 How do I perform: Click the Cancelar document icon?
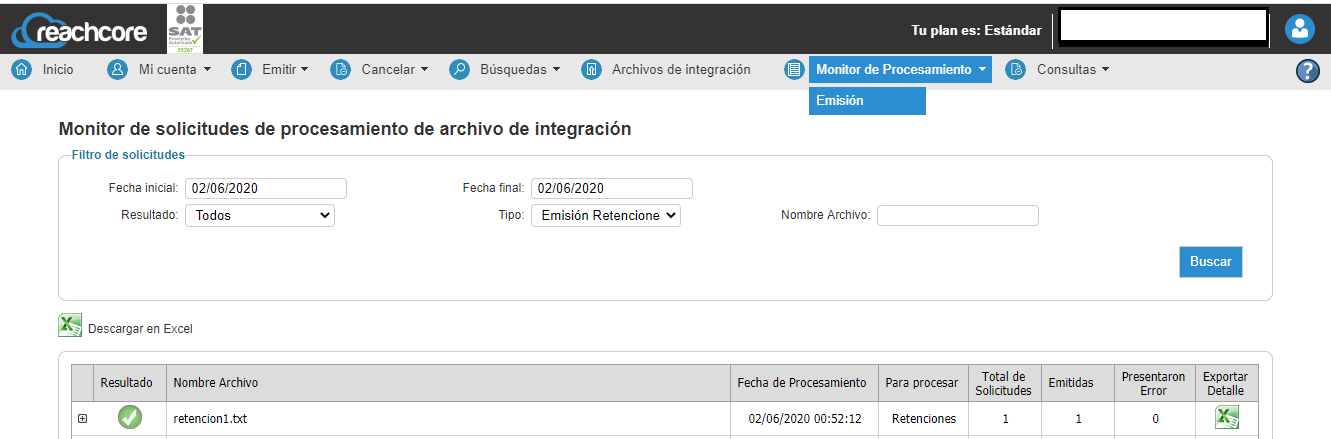click(341, 70)
